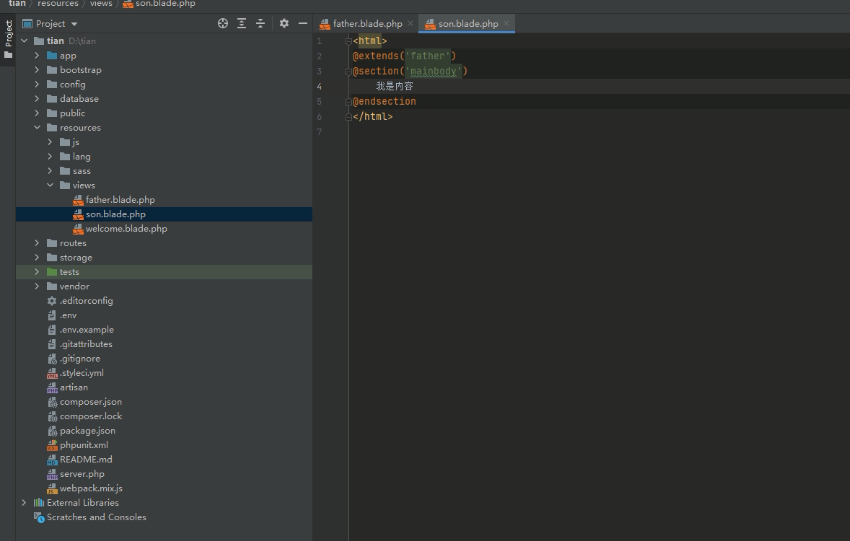Select welcome.blade.php in project tree

click(x=126, y=228)
